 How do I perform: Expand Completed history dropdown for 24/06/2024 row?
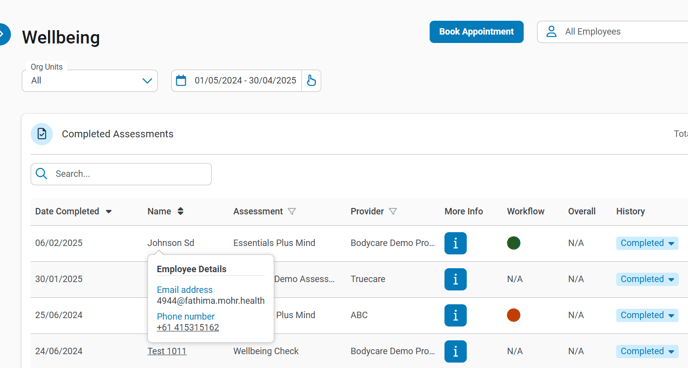point(647,351)
